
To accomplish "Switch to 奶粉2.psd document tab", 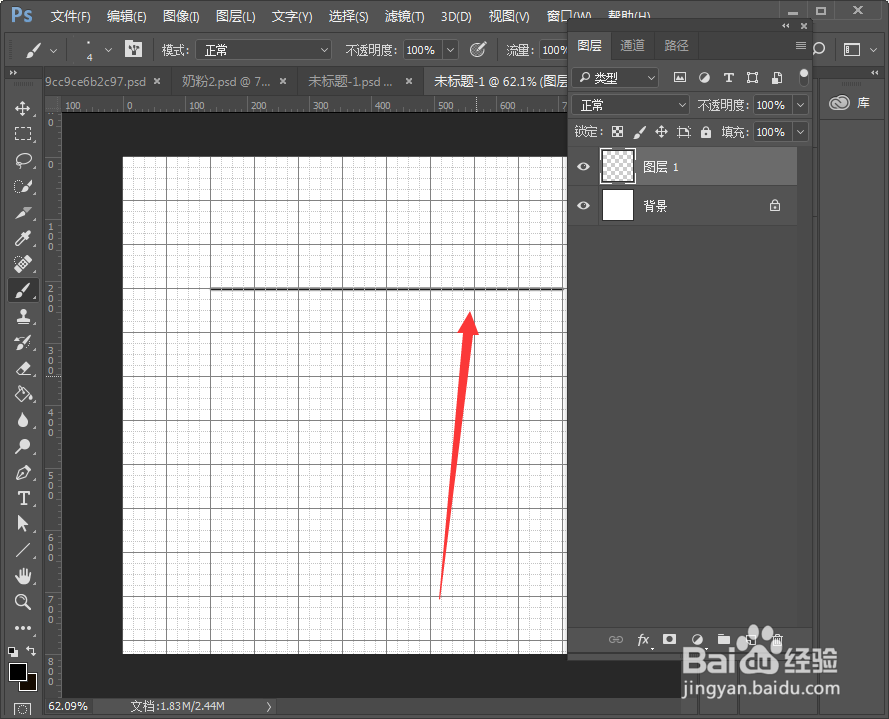I will [226, 82].
